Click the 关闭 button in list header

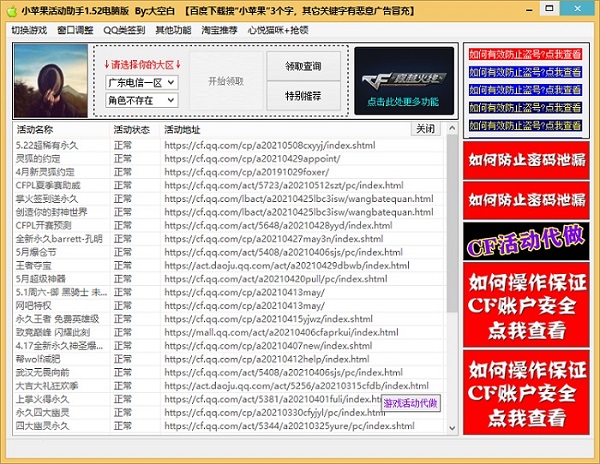426,129
